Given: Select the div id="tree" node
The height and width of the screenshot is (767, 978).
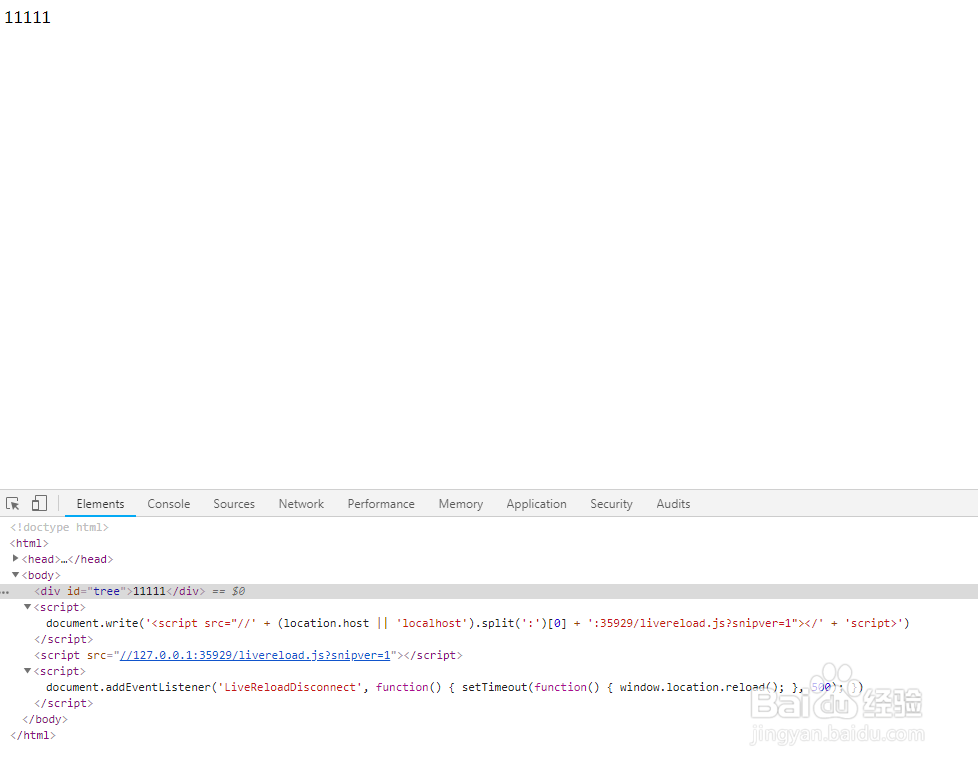Looking at the screenshot, I should coord(489,591).
